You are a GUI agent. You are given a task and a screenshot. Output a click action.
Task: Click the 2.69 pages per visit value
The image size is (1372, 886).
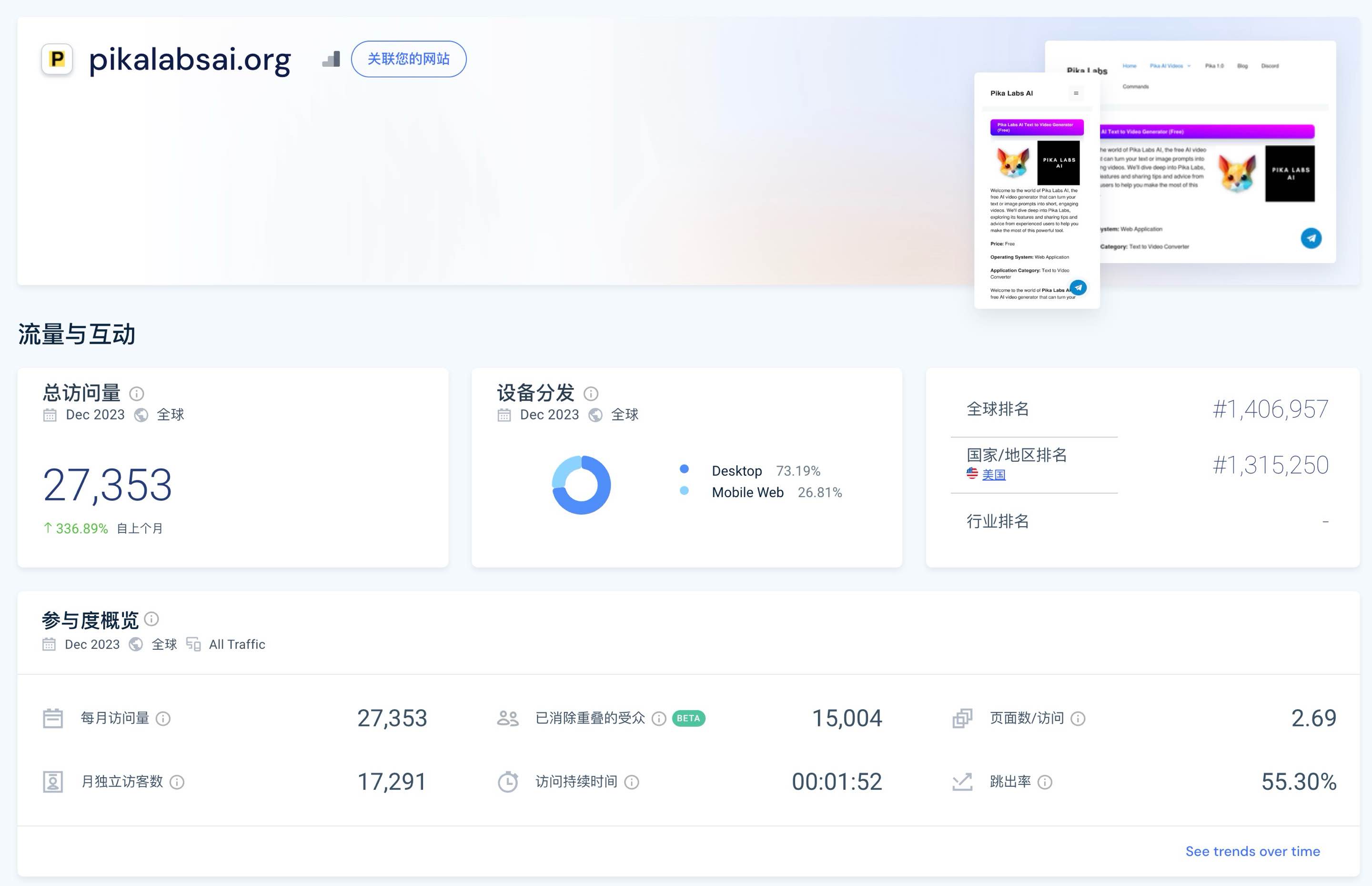[x=1313, y=719]
